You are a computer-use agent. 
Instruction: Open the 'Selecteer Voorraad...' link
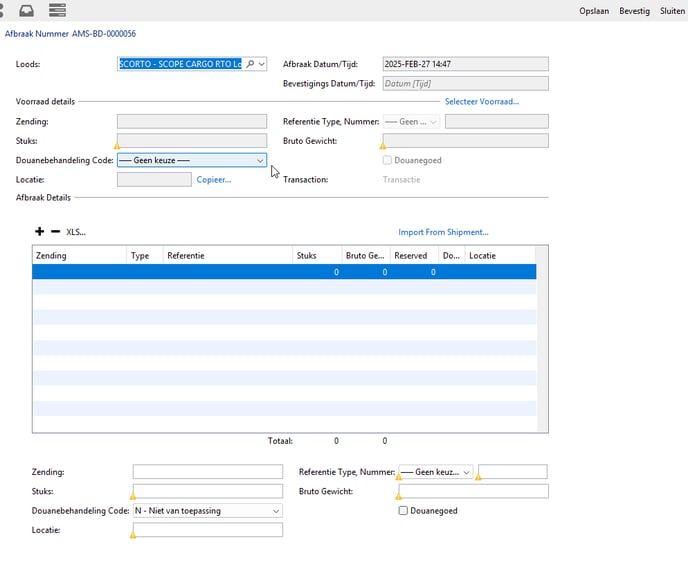pos(482,101)
